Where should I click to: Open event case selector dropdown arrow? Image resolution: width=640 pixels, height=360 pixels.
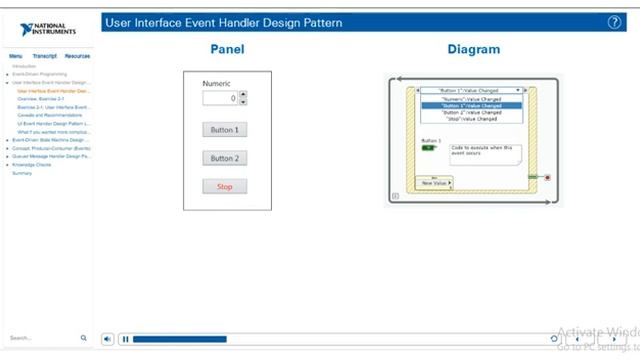pos(518,90)
